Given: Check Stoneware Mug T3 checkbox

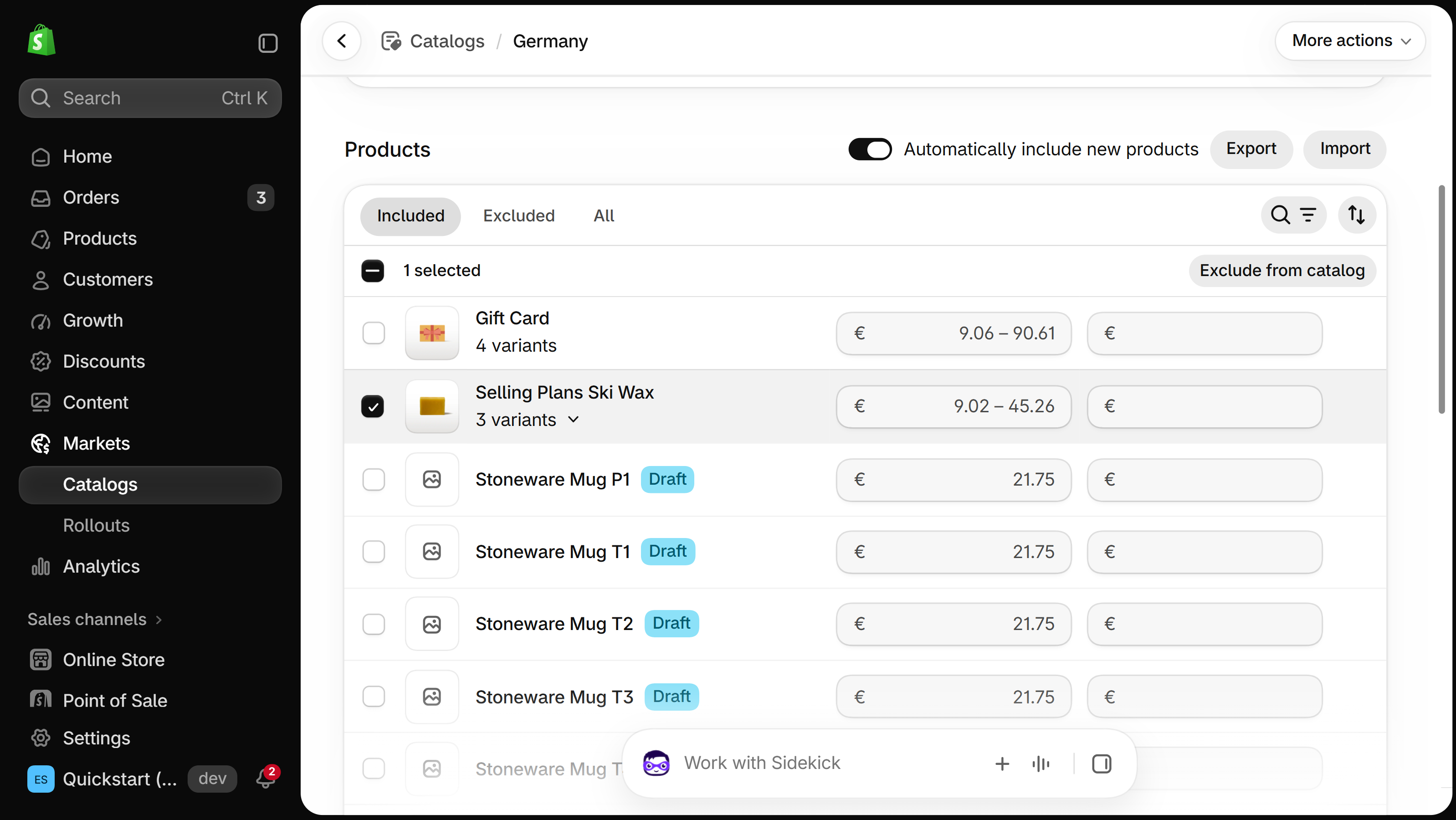Looking at the screenshot, I should (x=374, y=696).
